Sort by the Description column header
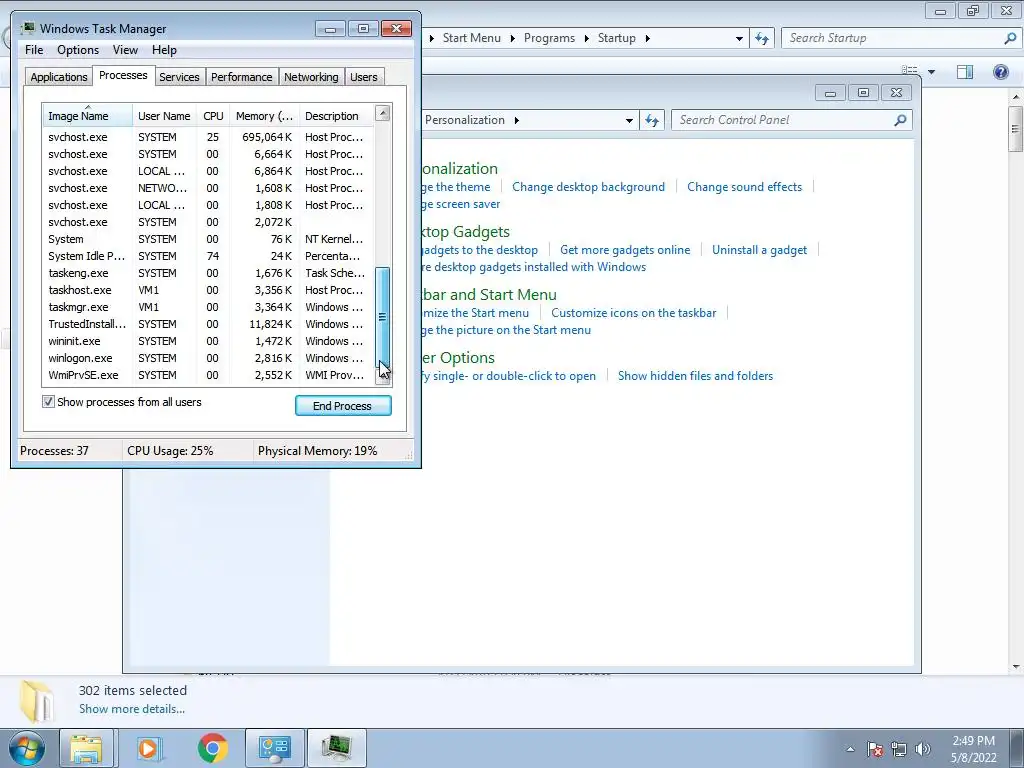This screenshot has height=768, width=1024. (336, 116)
